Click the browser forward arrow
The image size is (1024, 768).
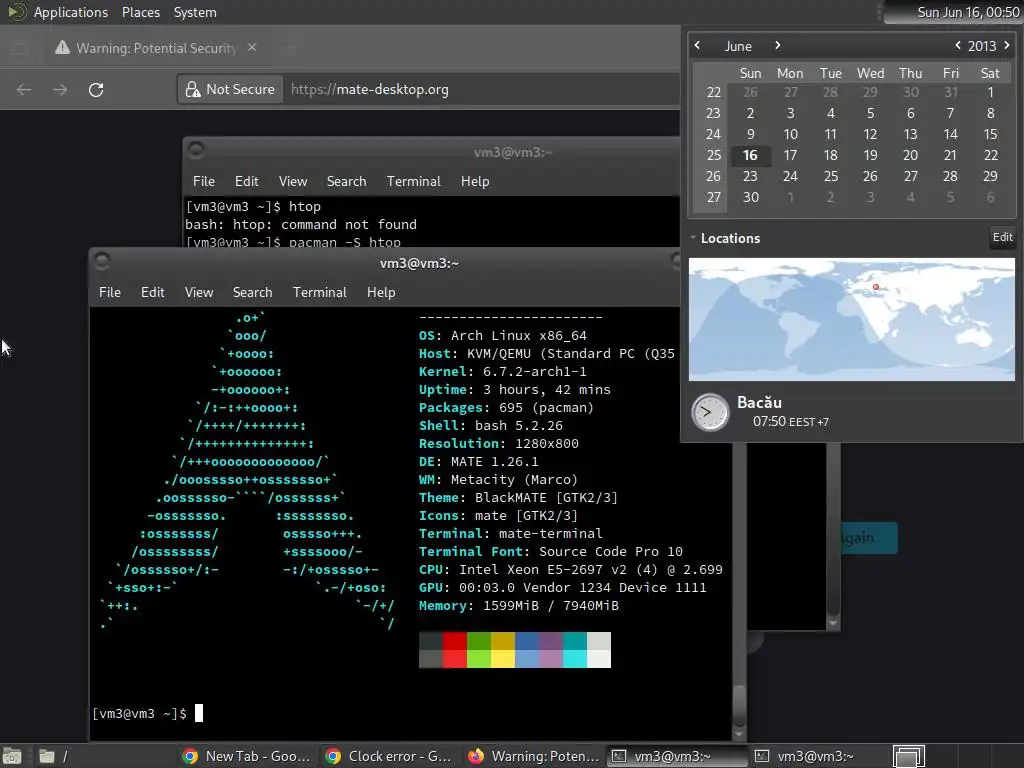coord(60,89)
